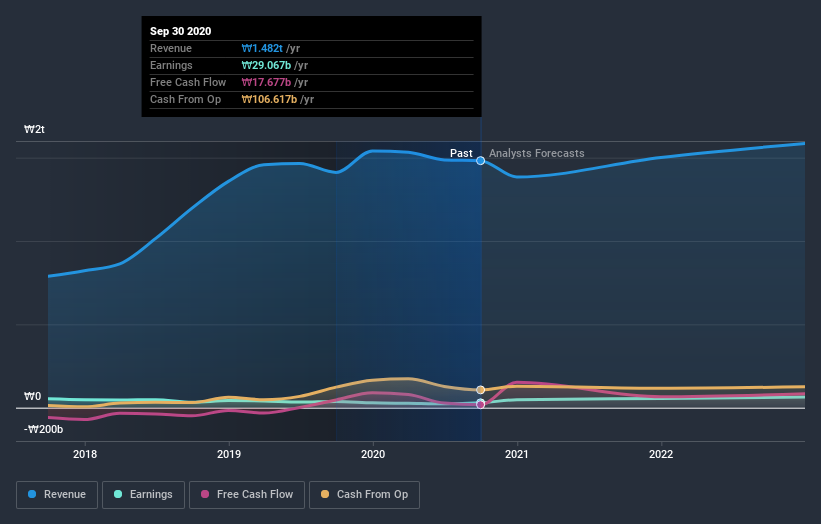Click the Free Cash Flow value ₩17.677b
This screenshot has height=524, width=821.
[x=266, y=82]
